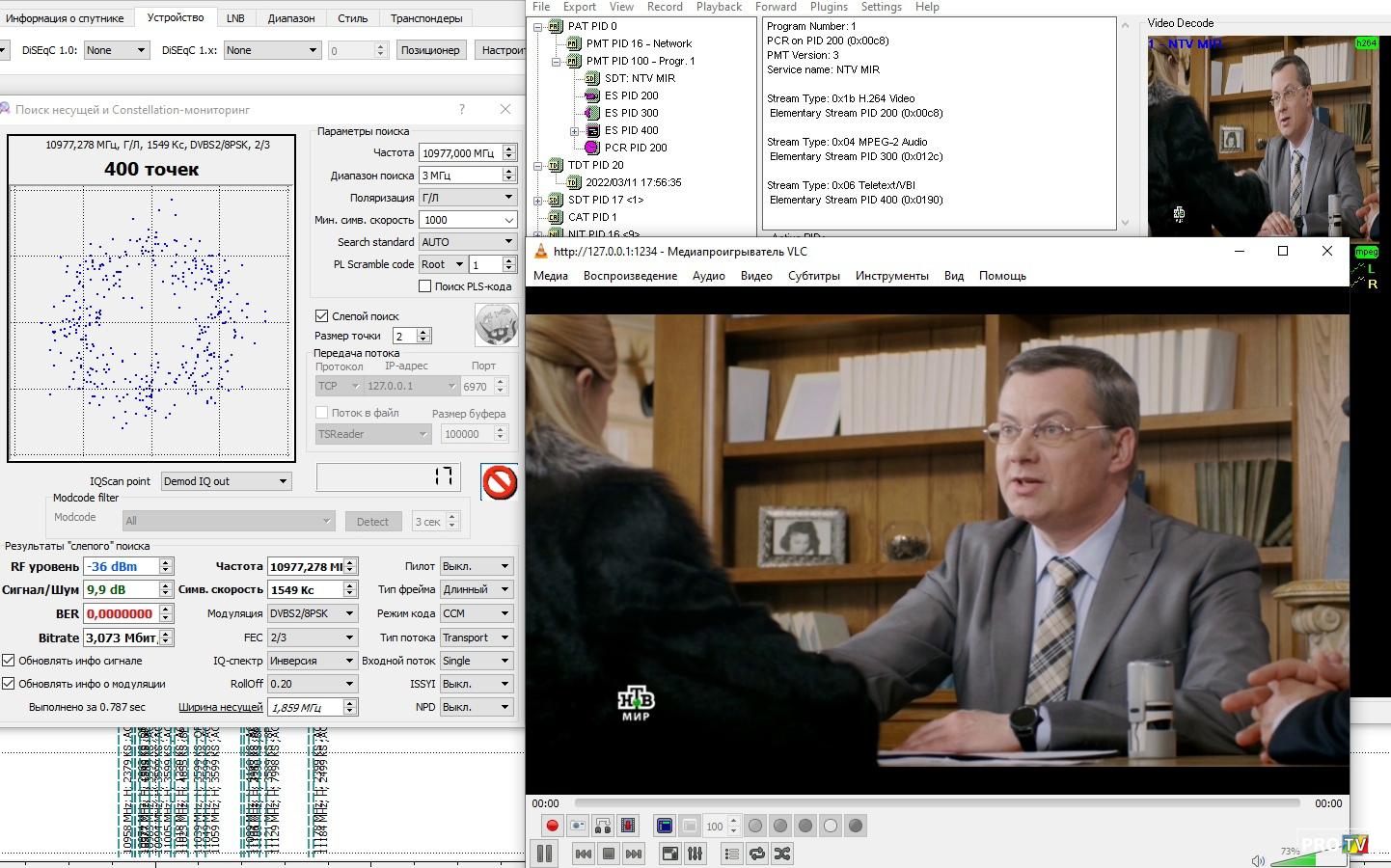Switch to the LNB tab
The image size is (1391, 868).
235,18
